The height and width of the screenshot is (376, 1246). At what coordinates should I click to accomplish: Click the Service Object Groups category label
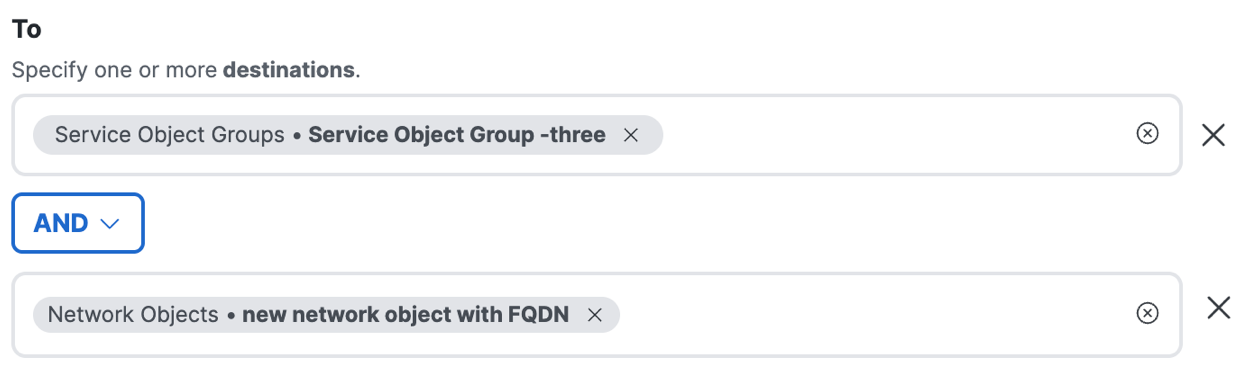(170, 135)
